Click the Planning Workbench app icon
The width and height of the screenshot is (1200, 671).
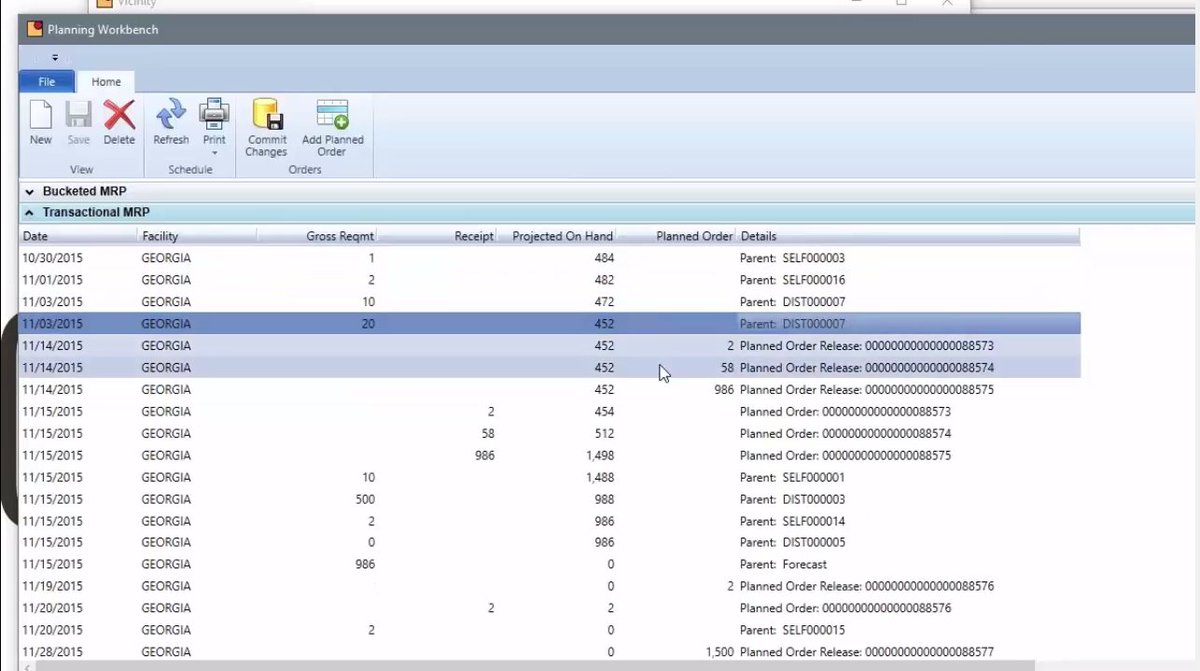35,29
